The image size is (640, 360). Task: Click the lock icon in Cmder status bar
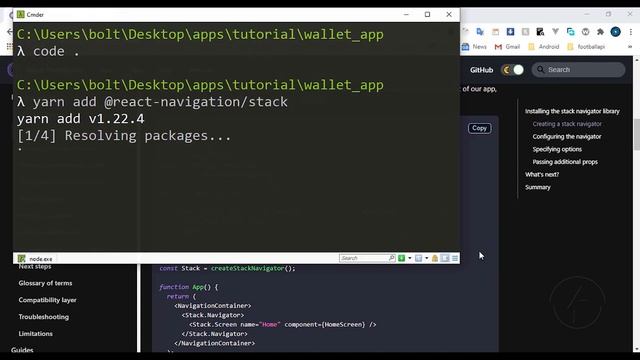tap(435, 258)
